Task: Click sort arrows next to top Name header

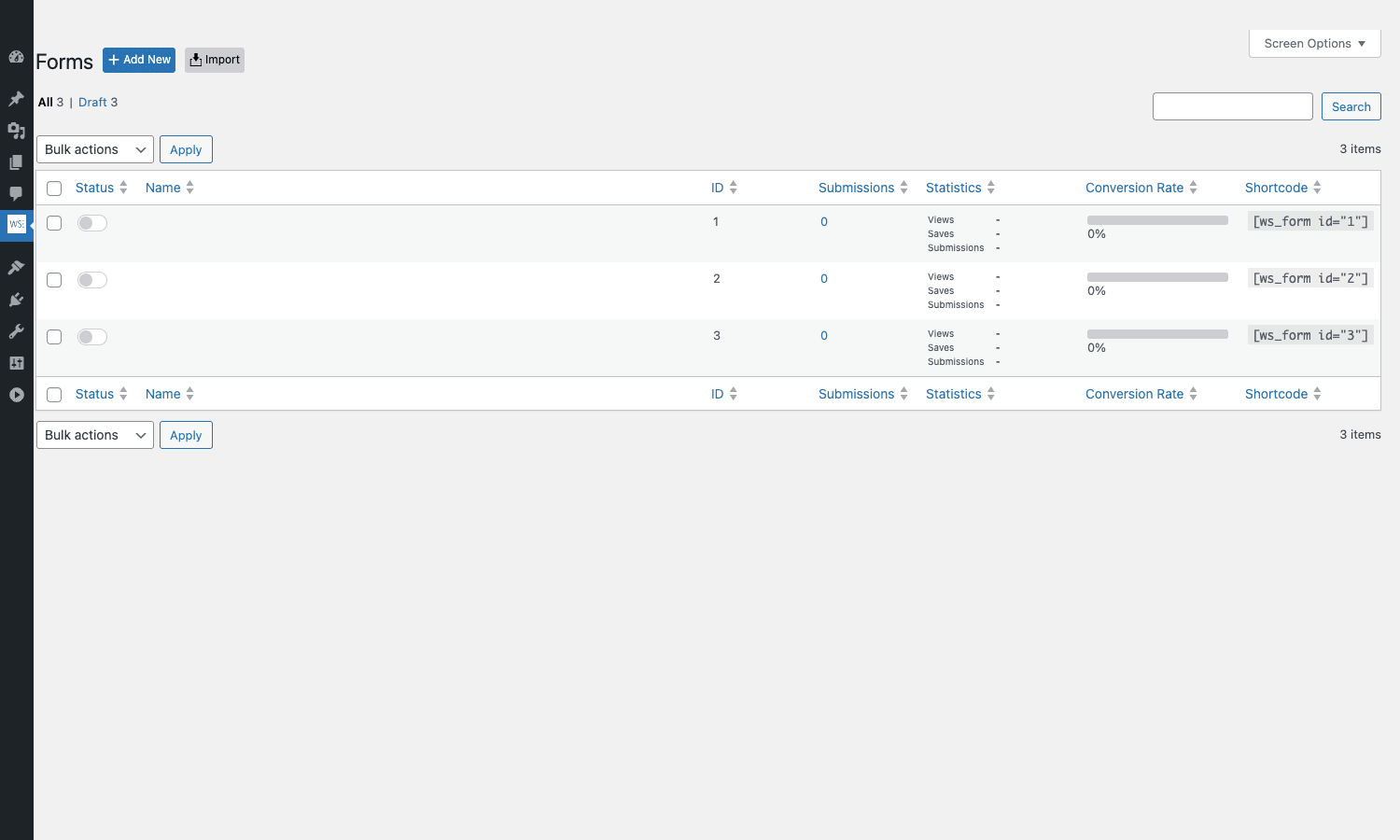Action: tap(189, 188)
